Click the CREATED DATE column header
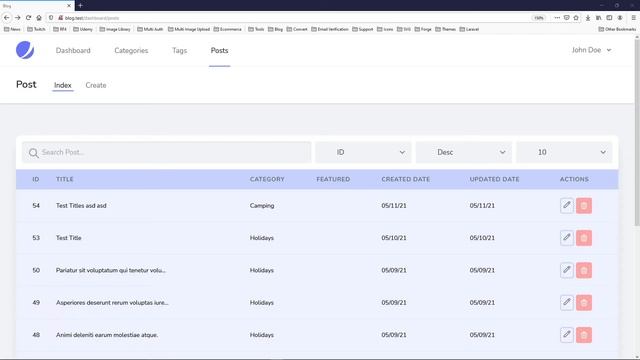The width and height of the screenshot is (640, 360). click(x=405, y=179)
